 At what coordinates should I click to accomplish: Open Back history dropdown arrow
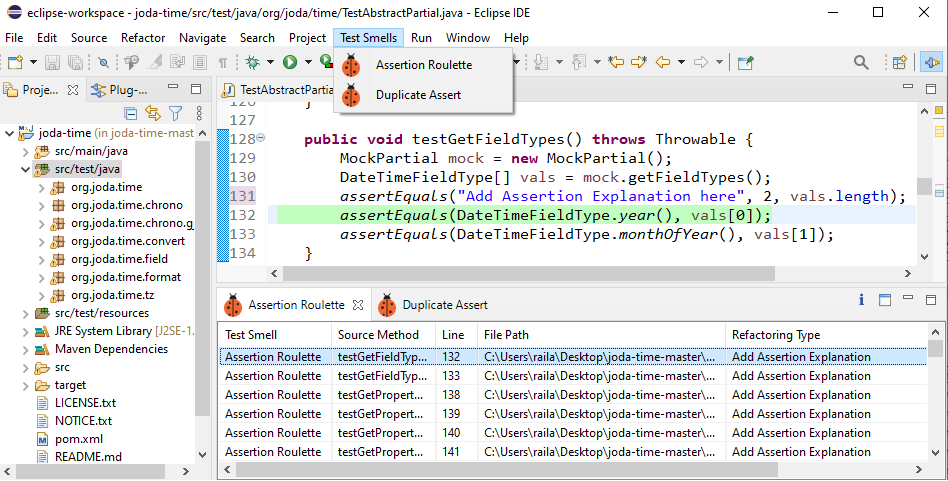pos(681,62)
